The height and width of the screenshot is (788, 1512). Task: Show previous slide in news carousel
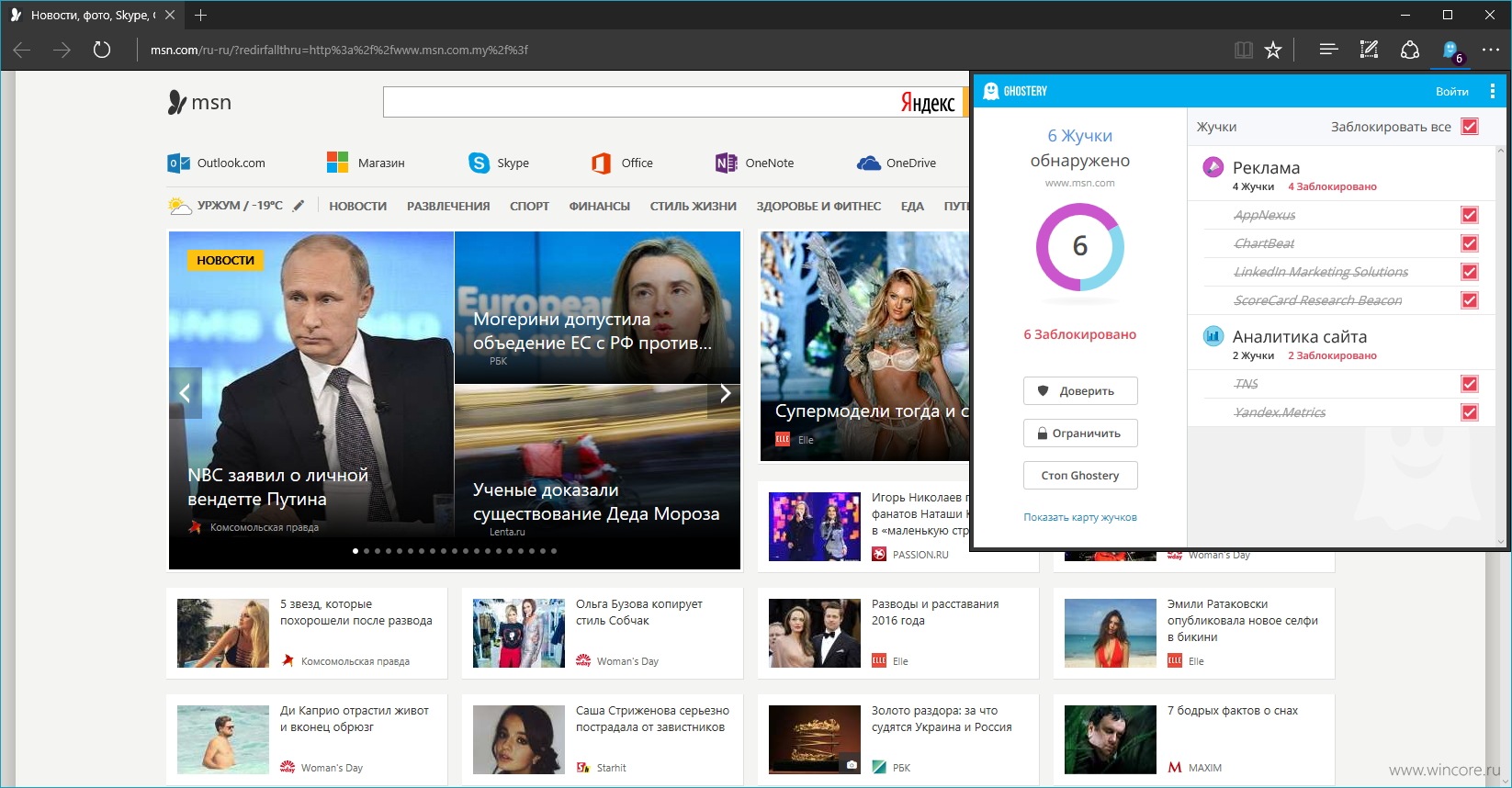(185, 393)
